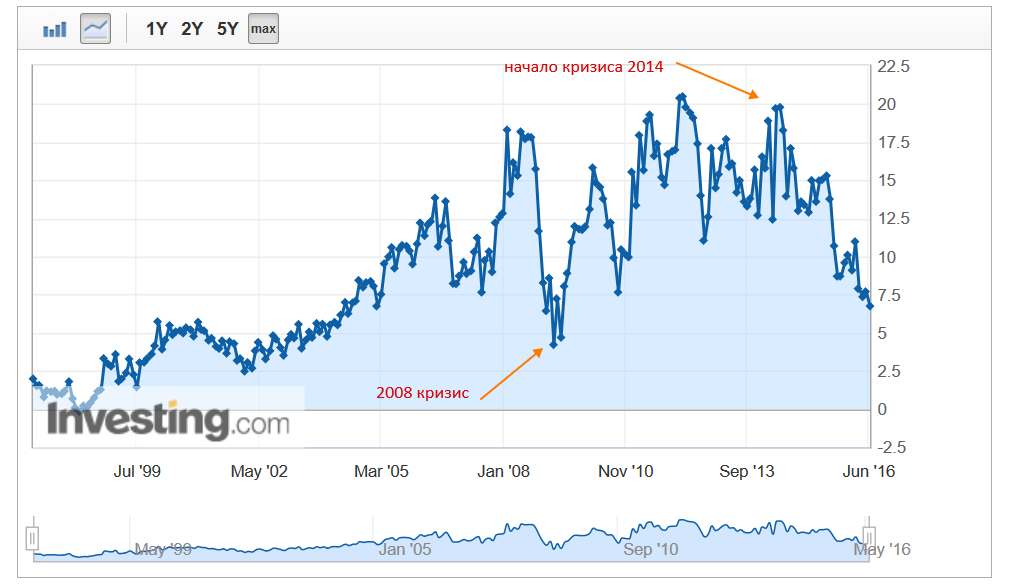Click the final data point at chart end

(x=870, y=306)
